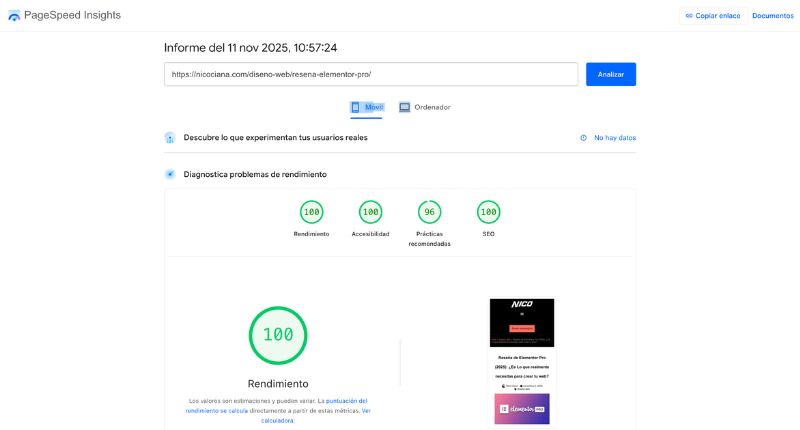Open the Ver calculadora link

(x=316, y=416)
